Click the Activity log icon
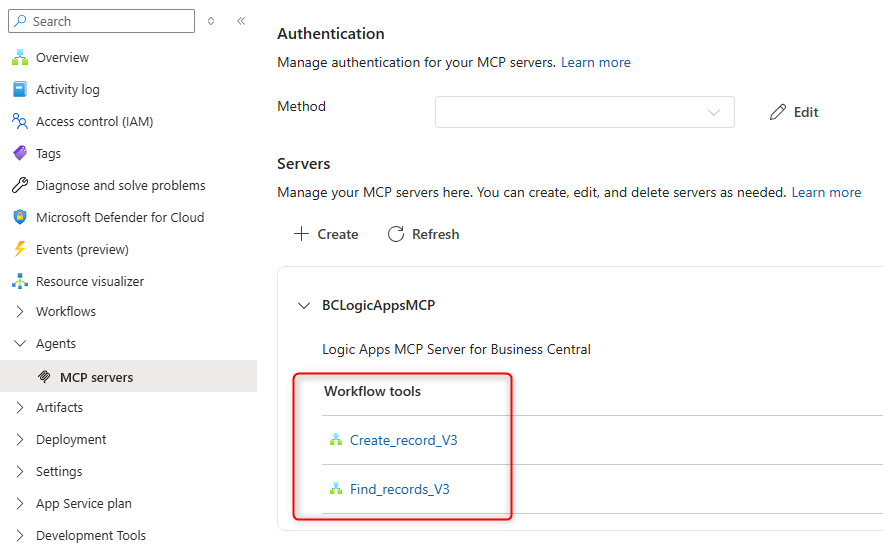 point(20,90)
